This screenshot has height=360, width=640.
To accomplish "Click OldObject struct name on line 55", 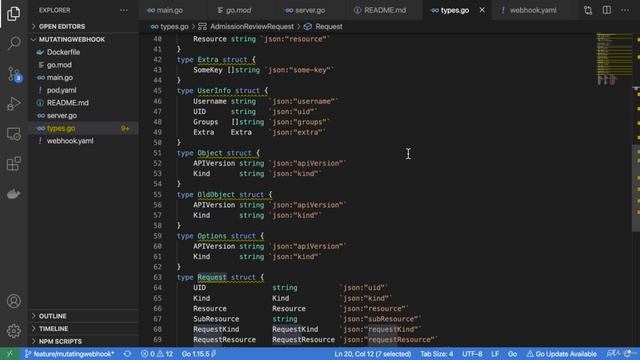I will (216, 195).
